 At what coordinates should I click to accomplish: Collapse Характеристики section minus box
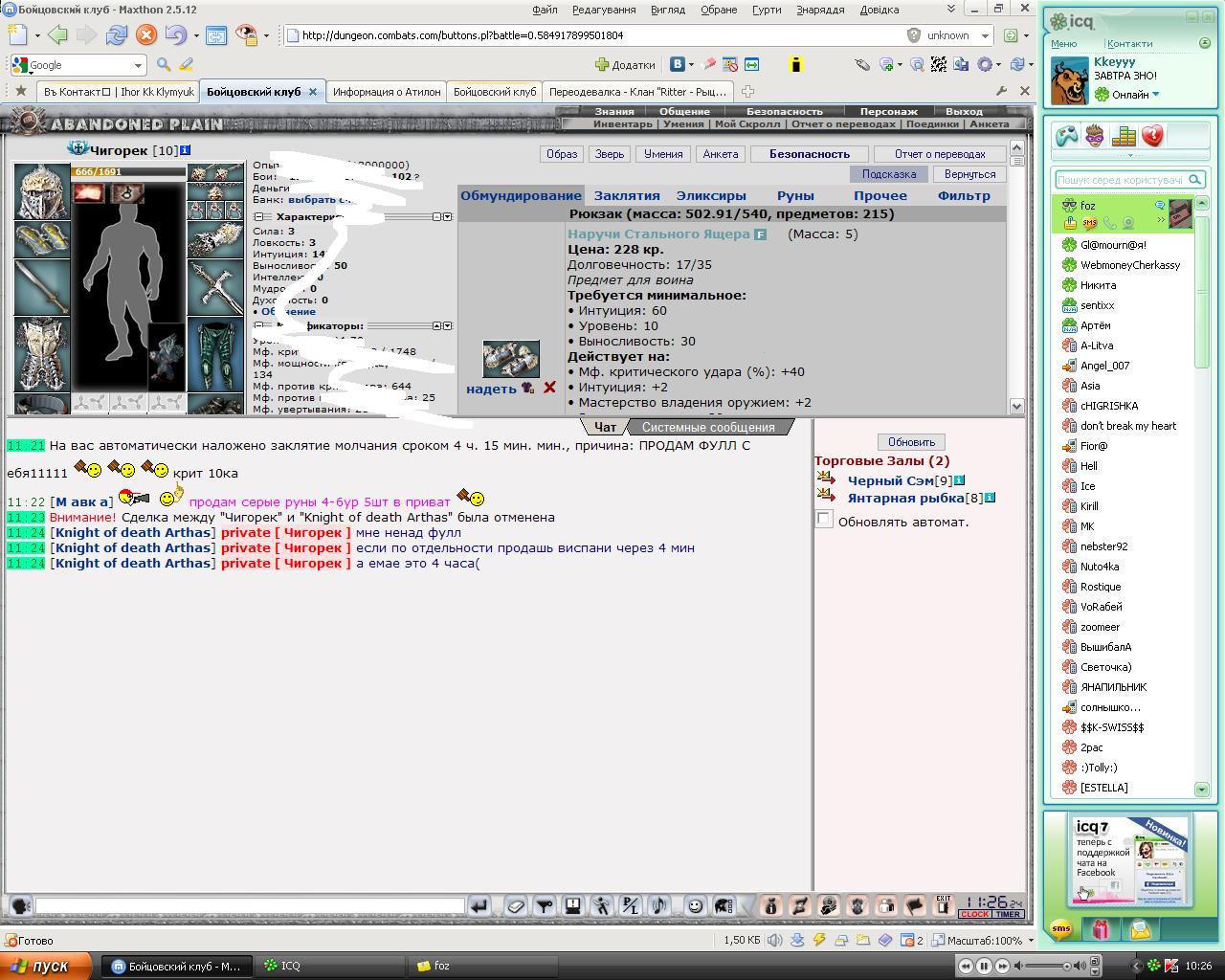click(258, 217)
